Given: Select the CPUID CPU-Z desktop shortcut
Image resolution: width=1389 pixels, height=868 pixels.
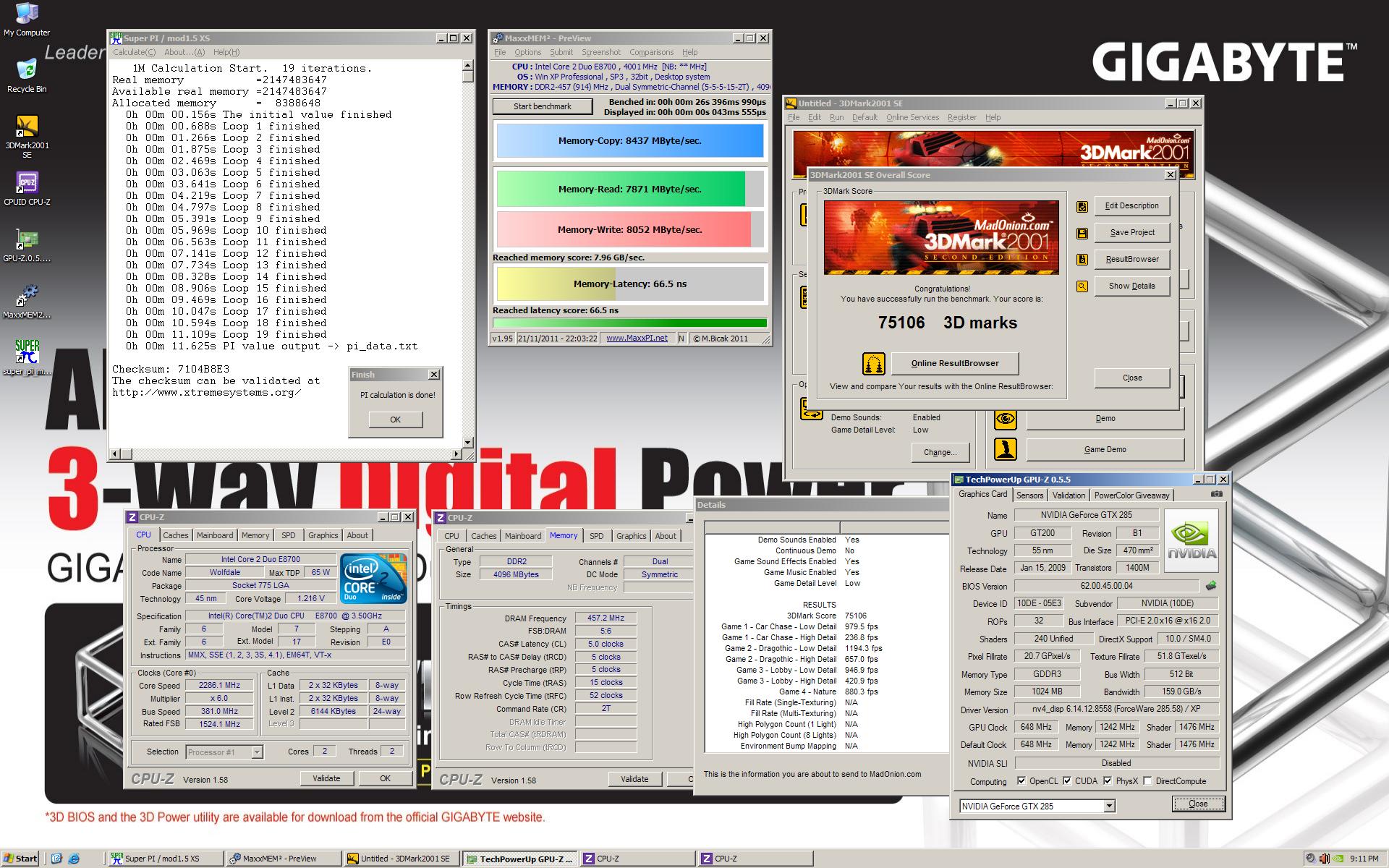Looking at the screenshot, I should (27, 189).
